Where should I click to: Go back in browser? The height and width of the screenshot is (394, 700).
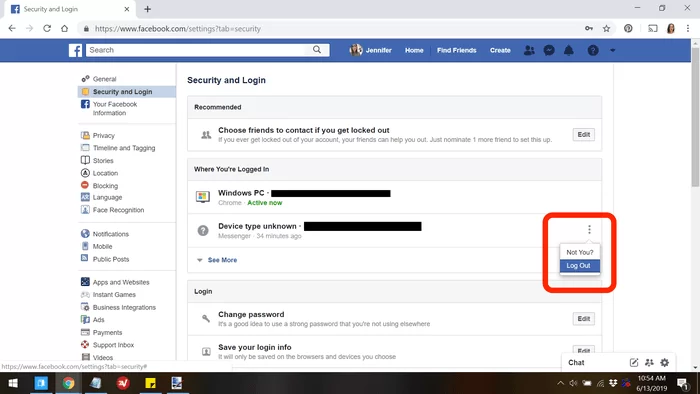coord(12,28)
